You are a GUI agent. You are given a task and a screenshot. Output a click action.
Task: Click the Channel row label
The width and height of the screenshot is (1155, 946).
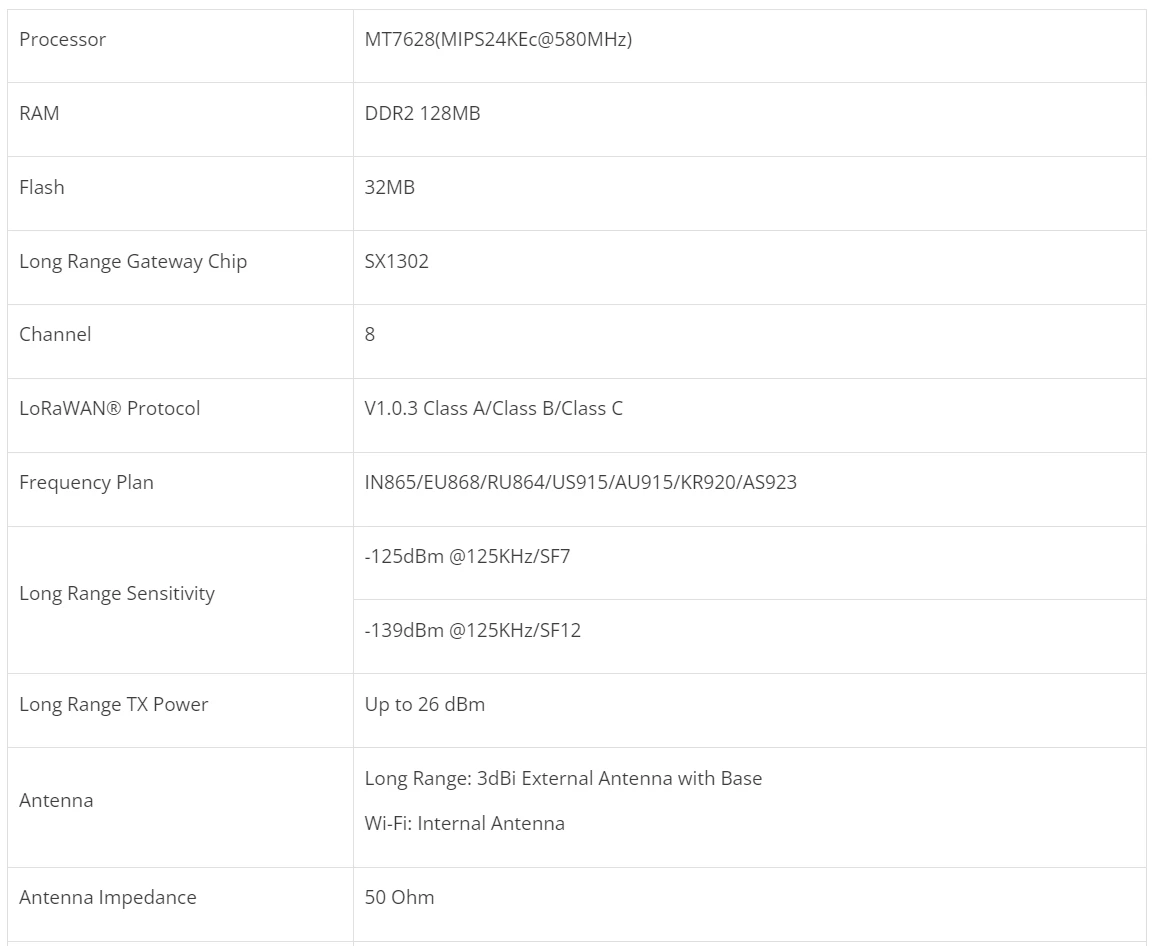tap(55, 335)
